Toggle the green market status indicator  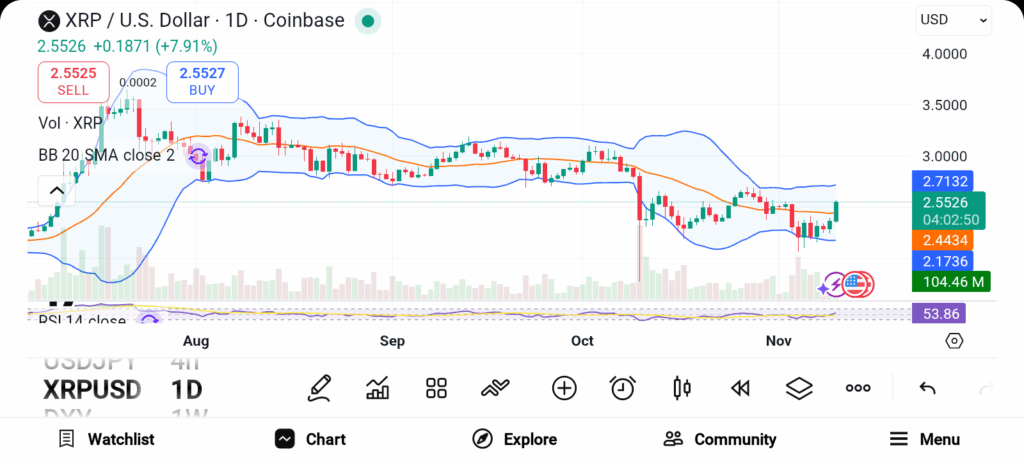pos(368,20)
